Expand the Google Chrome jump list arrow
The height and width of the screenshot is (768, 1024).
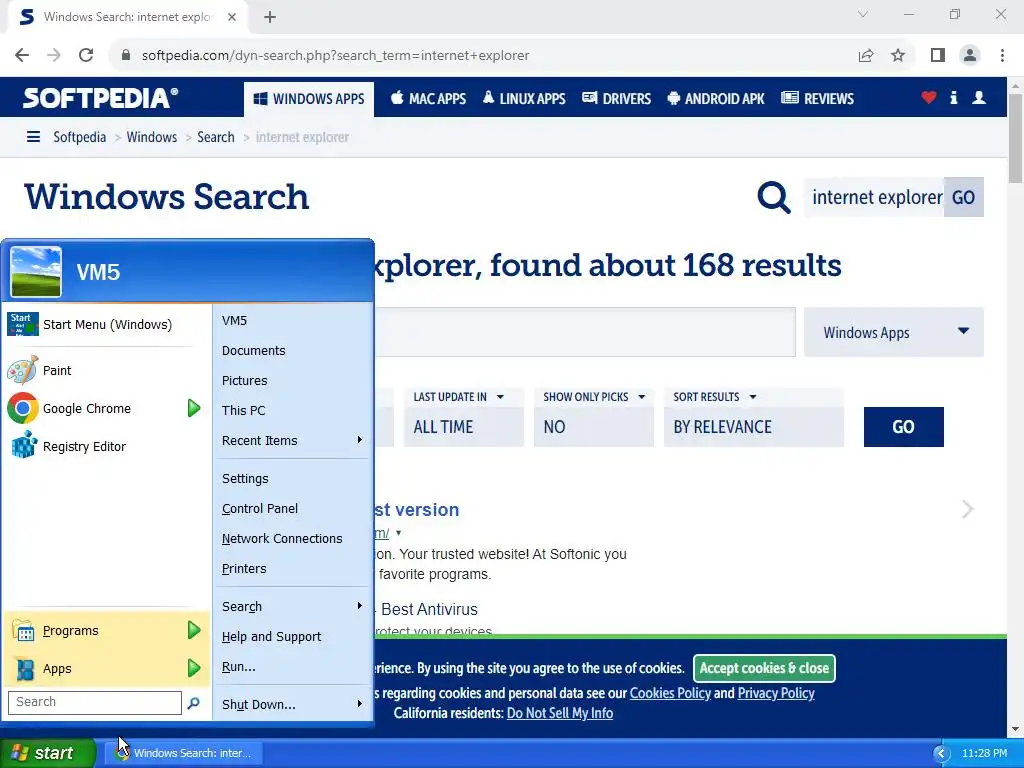coord(194,408)
